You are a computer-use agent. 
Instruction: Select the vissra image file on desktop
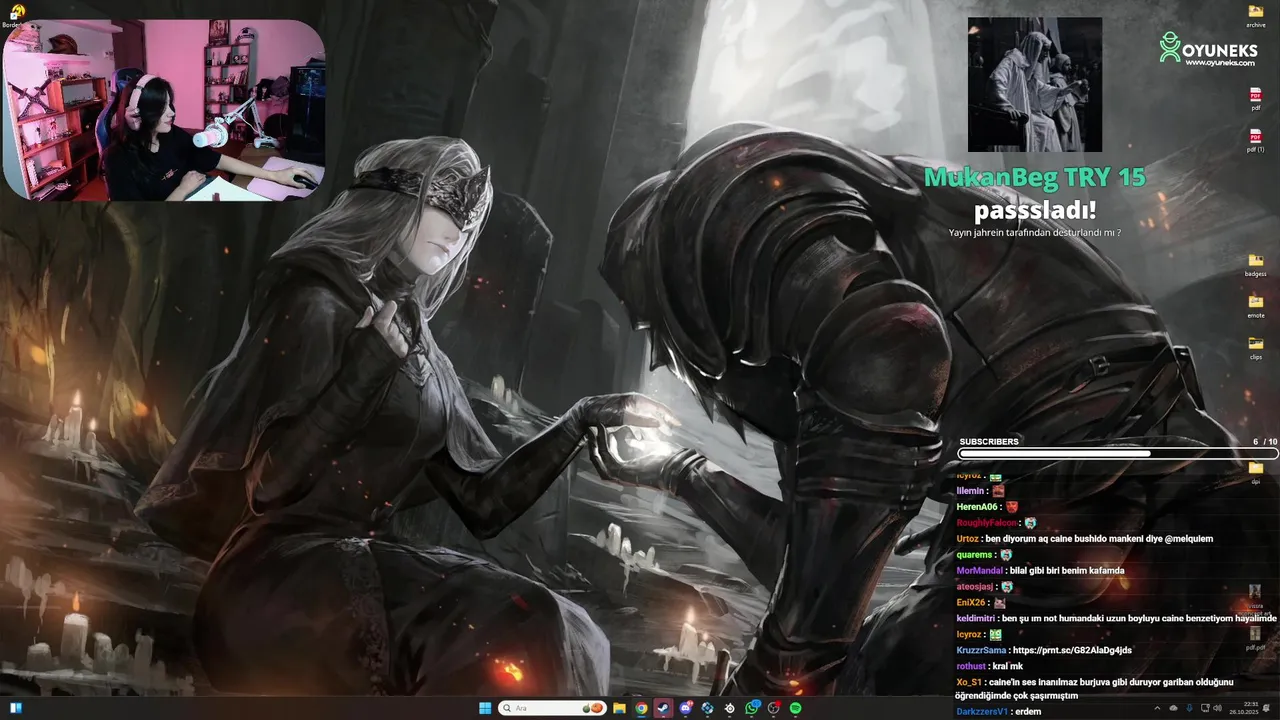pyautogui.click(x=1256, y=597)
